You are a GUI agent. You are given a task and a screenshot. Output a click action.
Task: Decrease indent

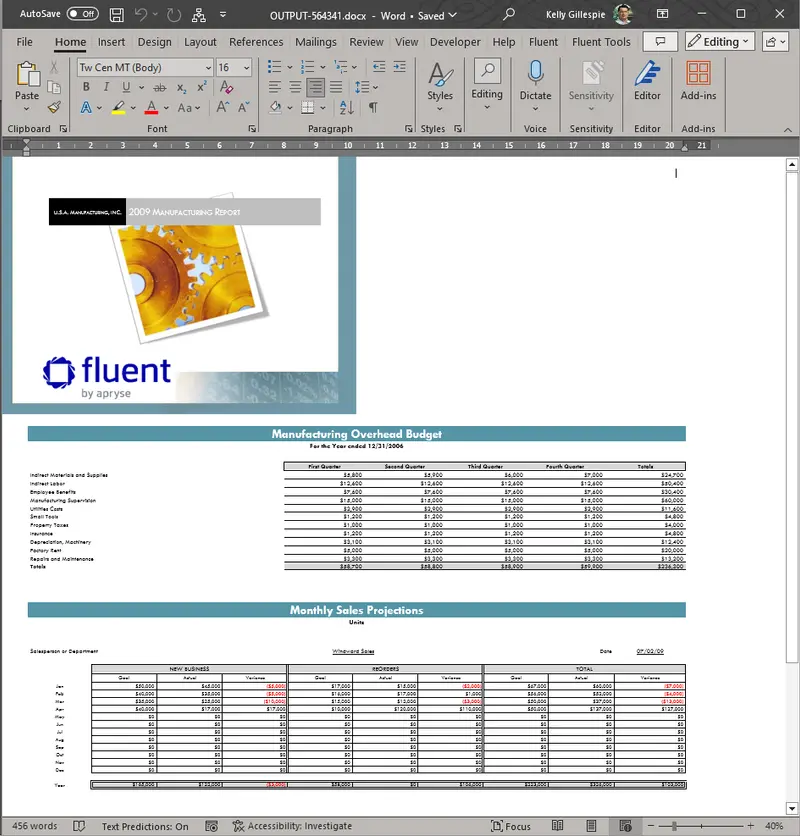[379, 67]
